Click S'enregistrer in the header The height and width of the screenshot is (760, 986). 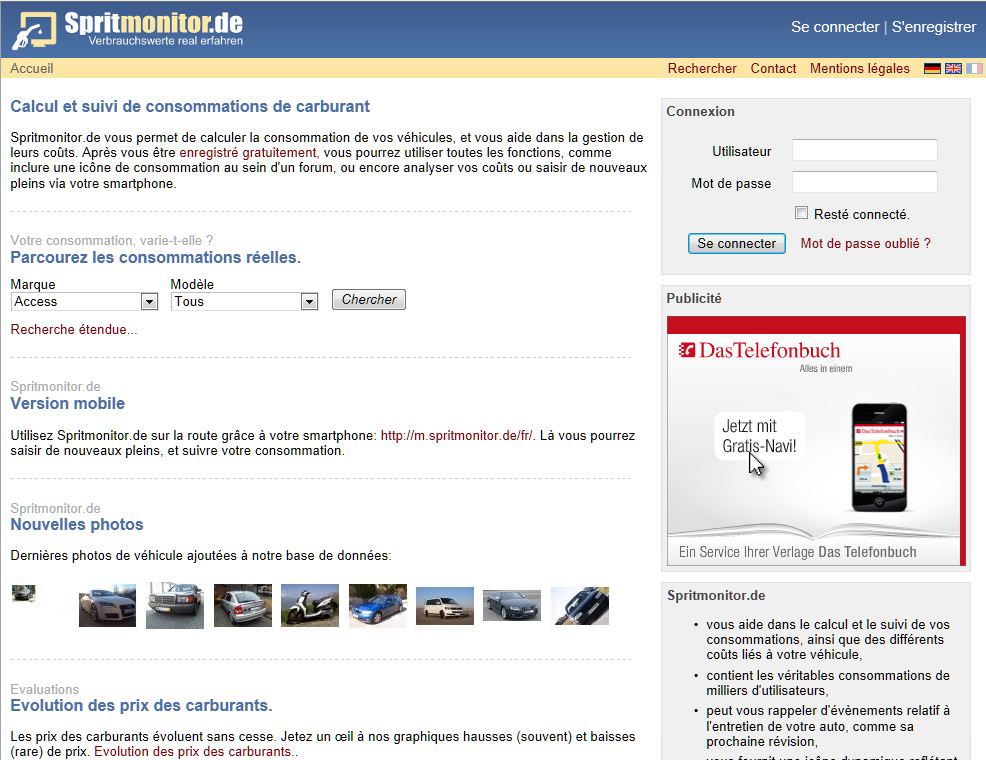point(934,27)
